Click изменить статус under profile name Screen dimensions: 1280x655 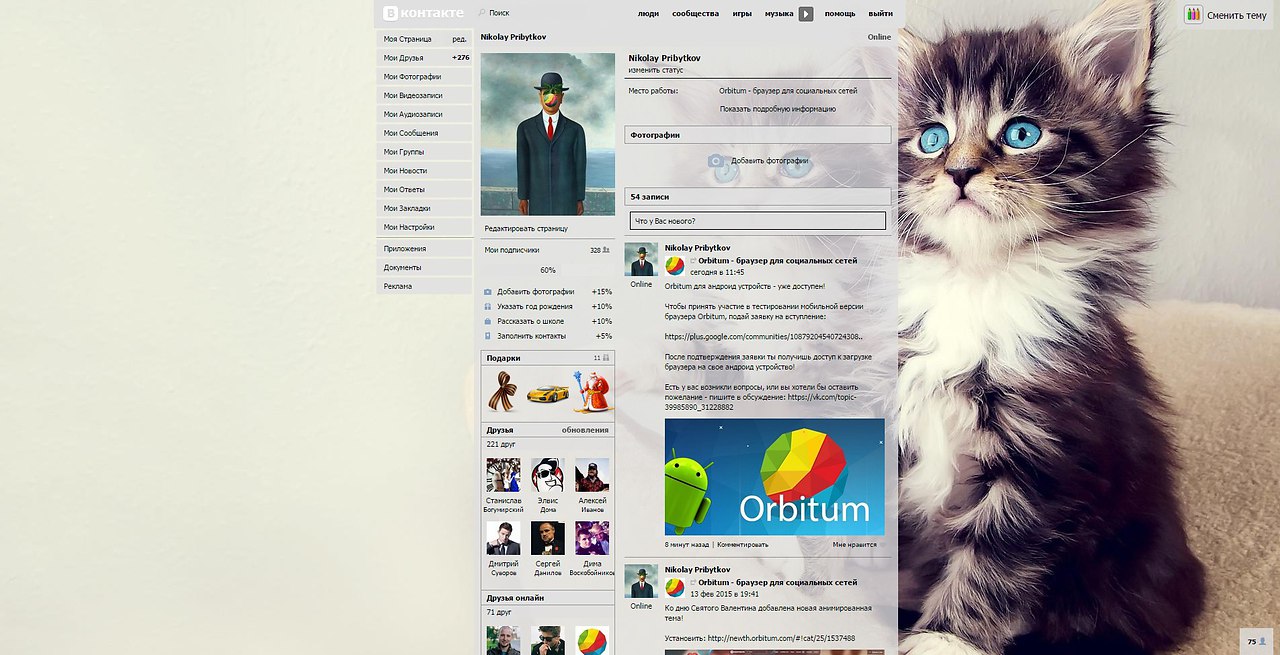(x=656, y=71)
